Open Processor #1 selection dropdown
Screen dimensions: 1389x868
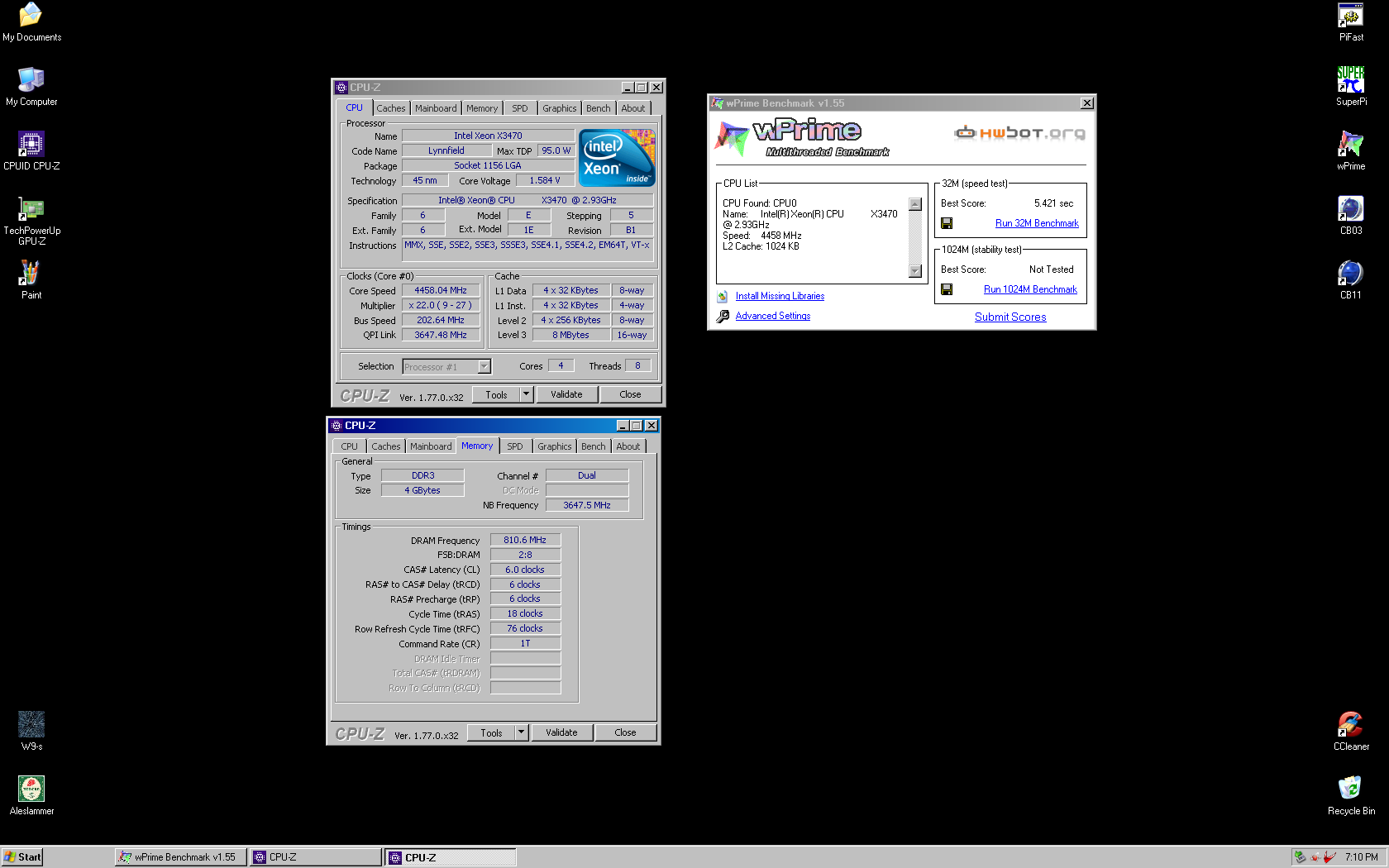(484, 366)
